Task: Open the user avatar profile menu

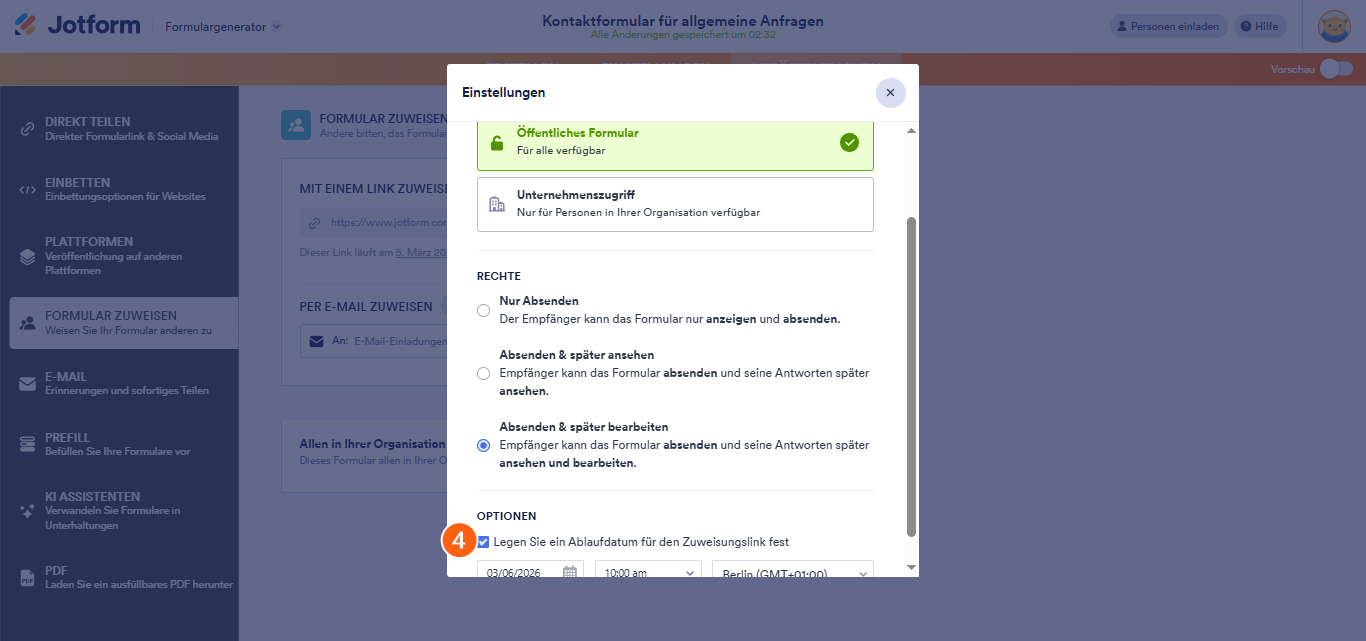Action: (1334, 27)
